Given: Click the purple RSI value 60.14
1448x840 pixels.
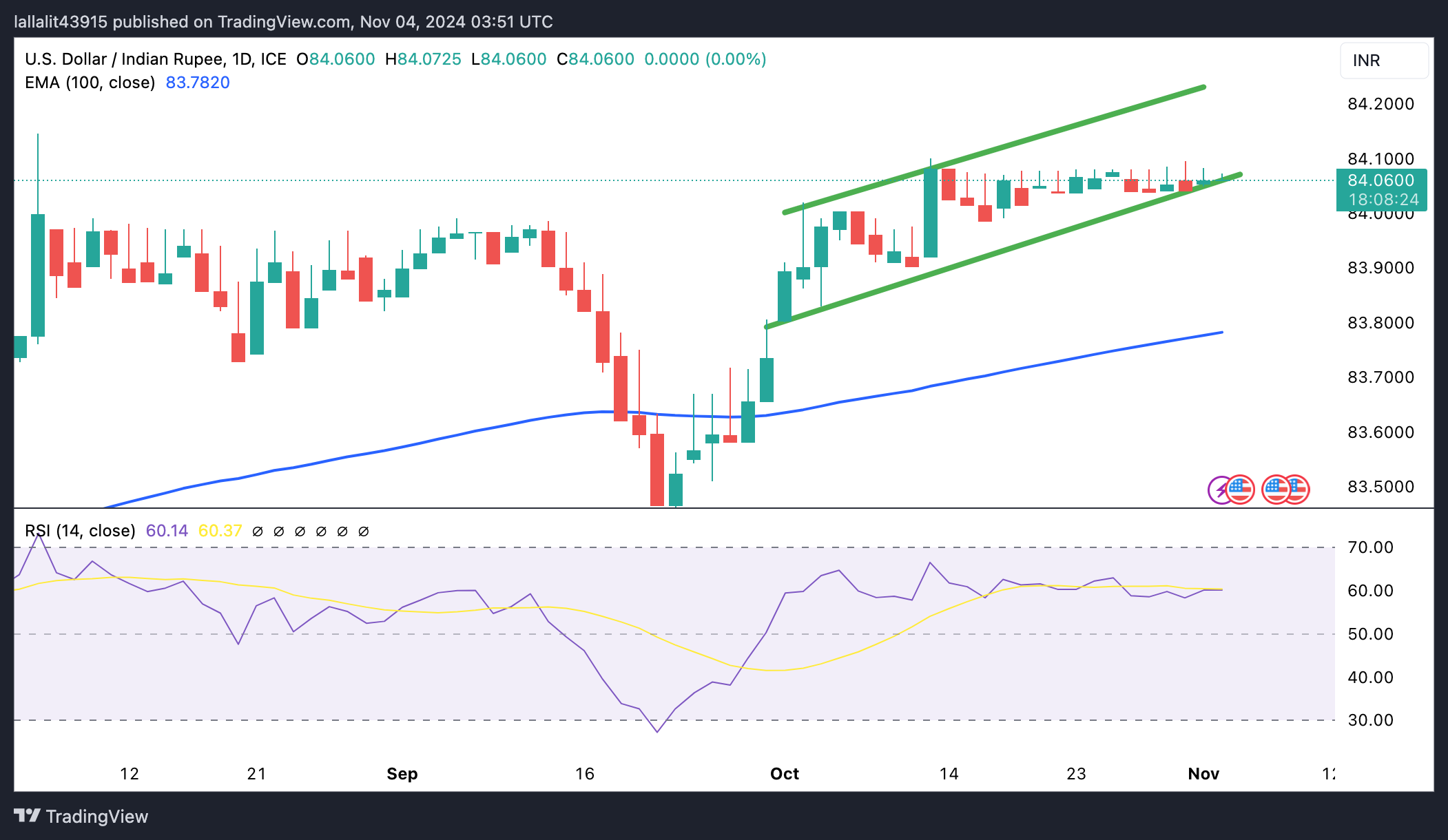Looking at the screenshot, I should pos(167,531).
